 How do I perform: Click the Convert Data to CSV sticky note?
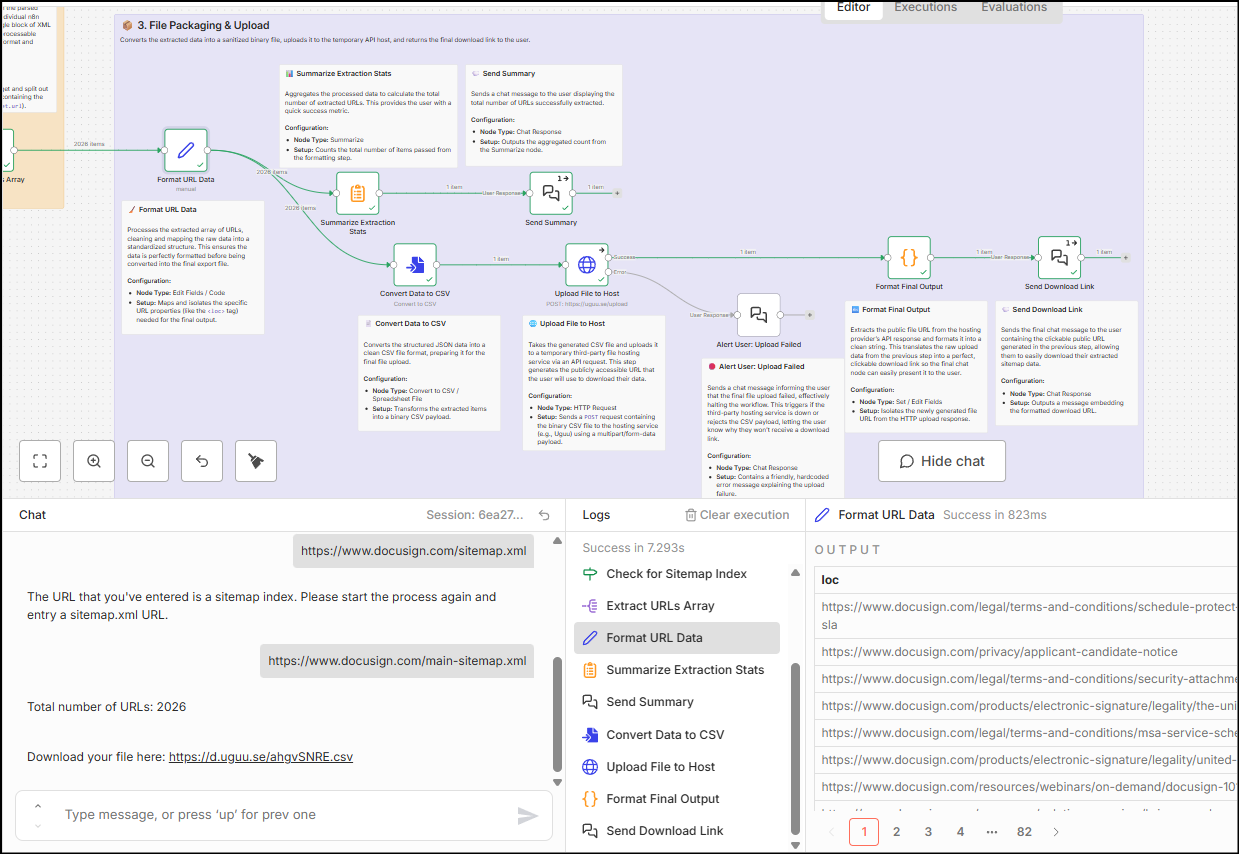(430, 374)
